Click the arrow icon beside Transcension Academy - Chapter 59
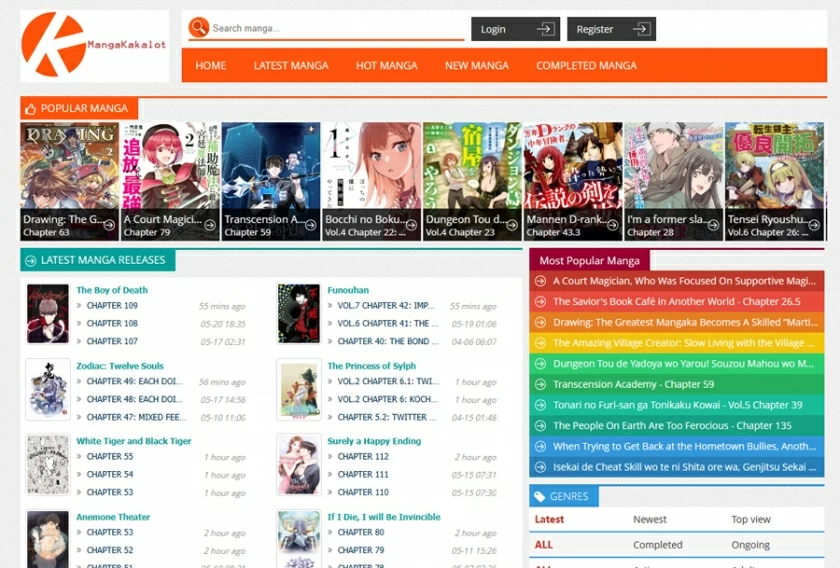The image size is (840, 568). pos(541,384)
